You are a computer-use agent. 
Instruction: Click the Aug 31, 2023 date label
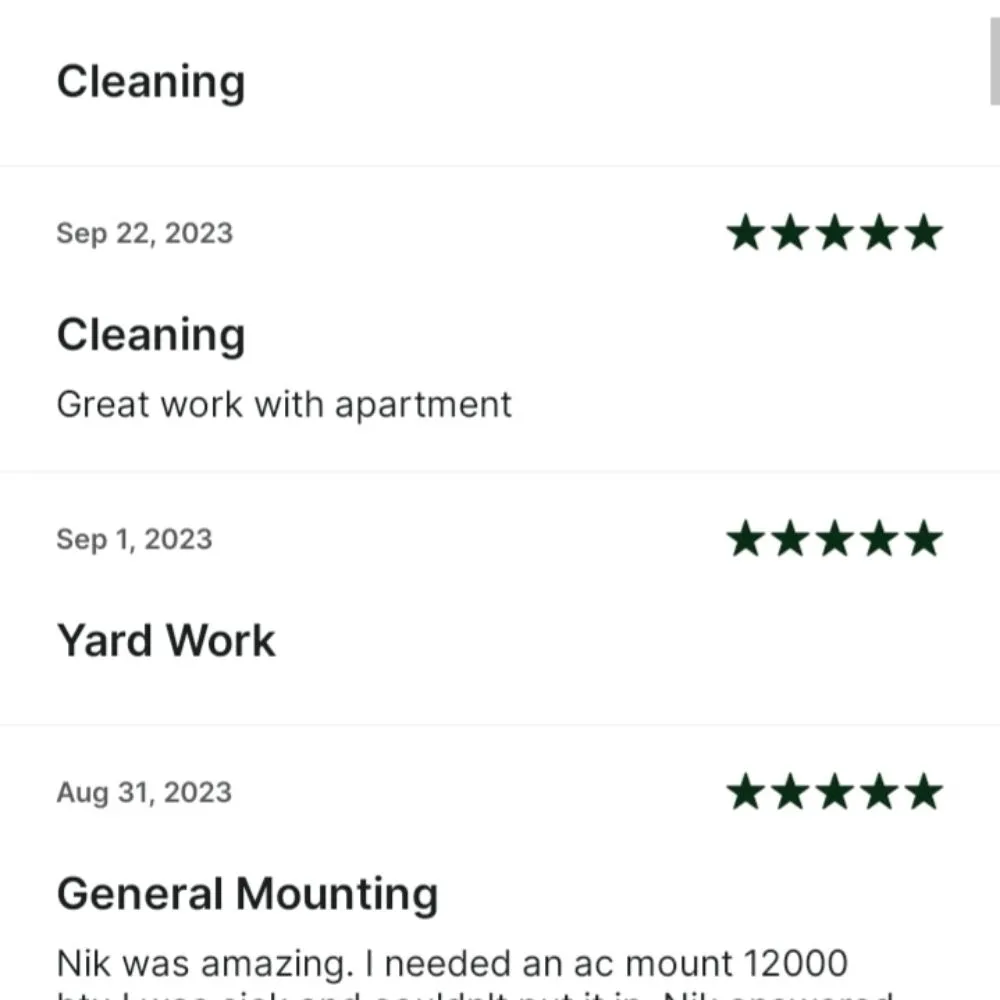[x=144, y=792]
